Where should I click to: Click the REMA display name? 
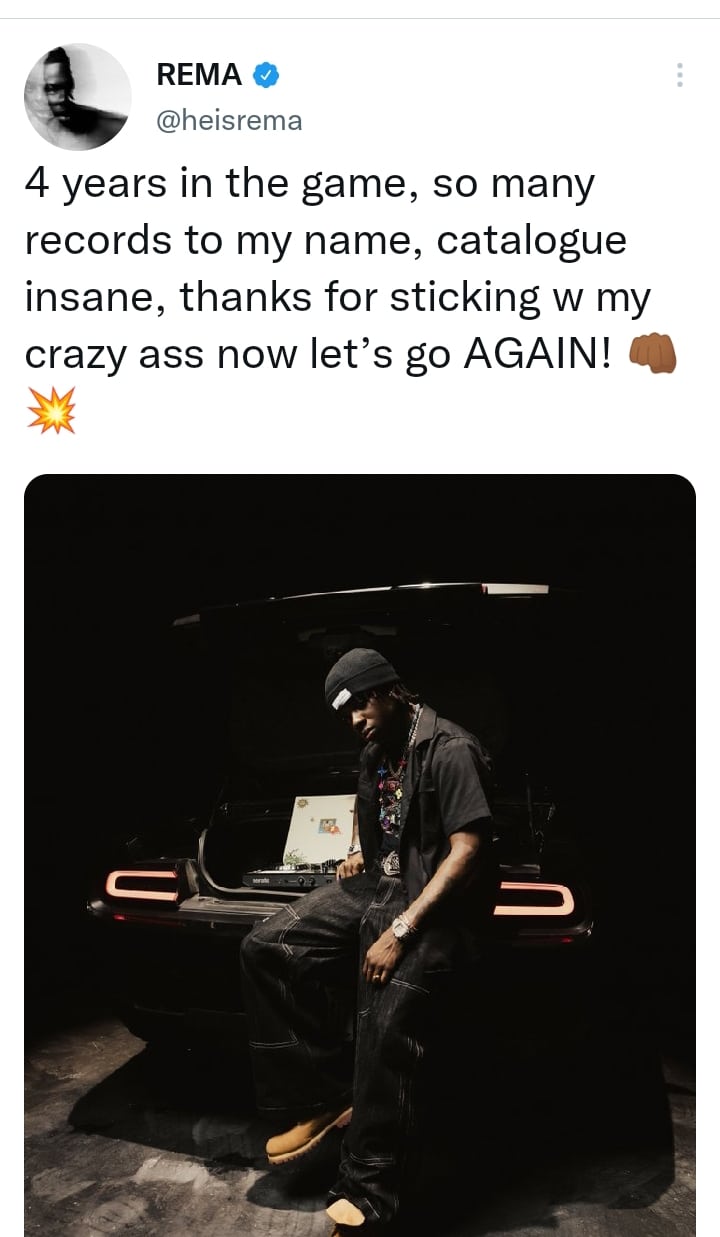(x=199, y=74)
